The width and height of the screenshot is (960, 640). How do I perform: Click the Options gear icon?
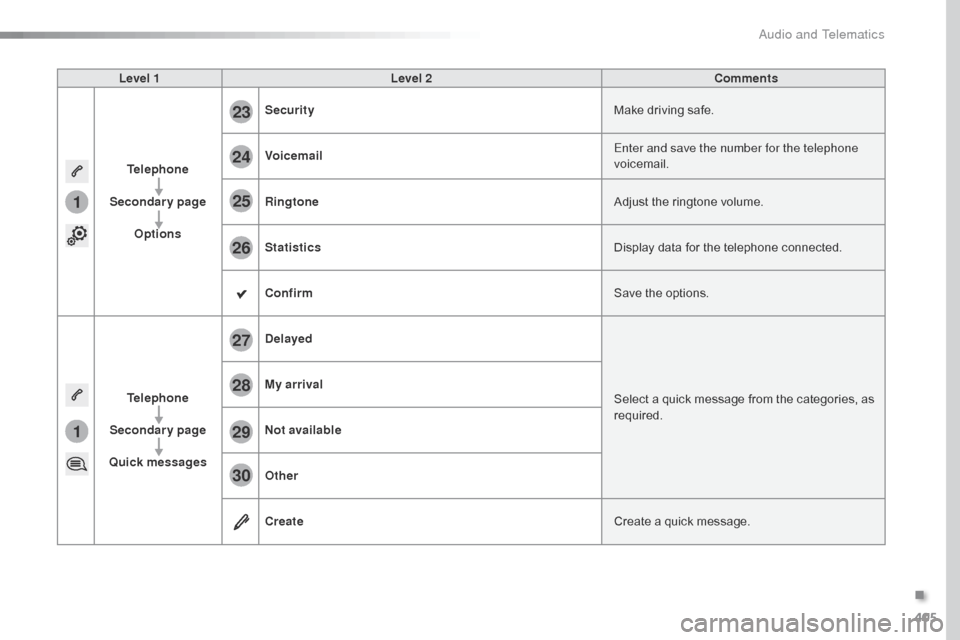tap(77, 235)
